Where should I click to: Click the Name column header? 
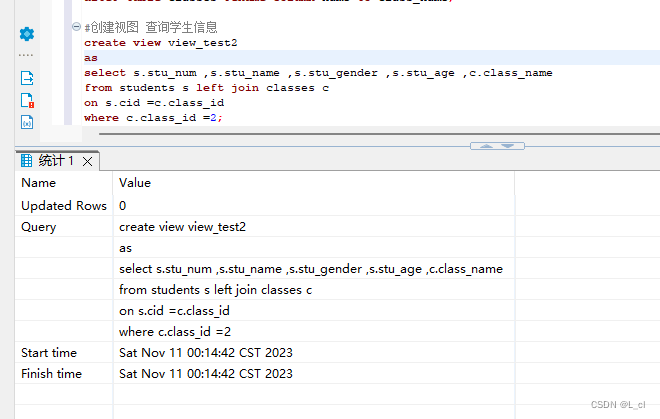point(64,183)
